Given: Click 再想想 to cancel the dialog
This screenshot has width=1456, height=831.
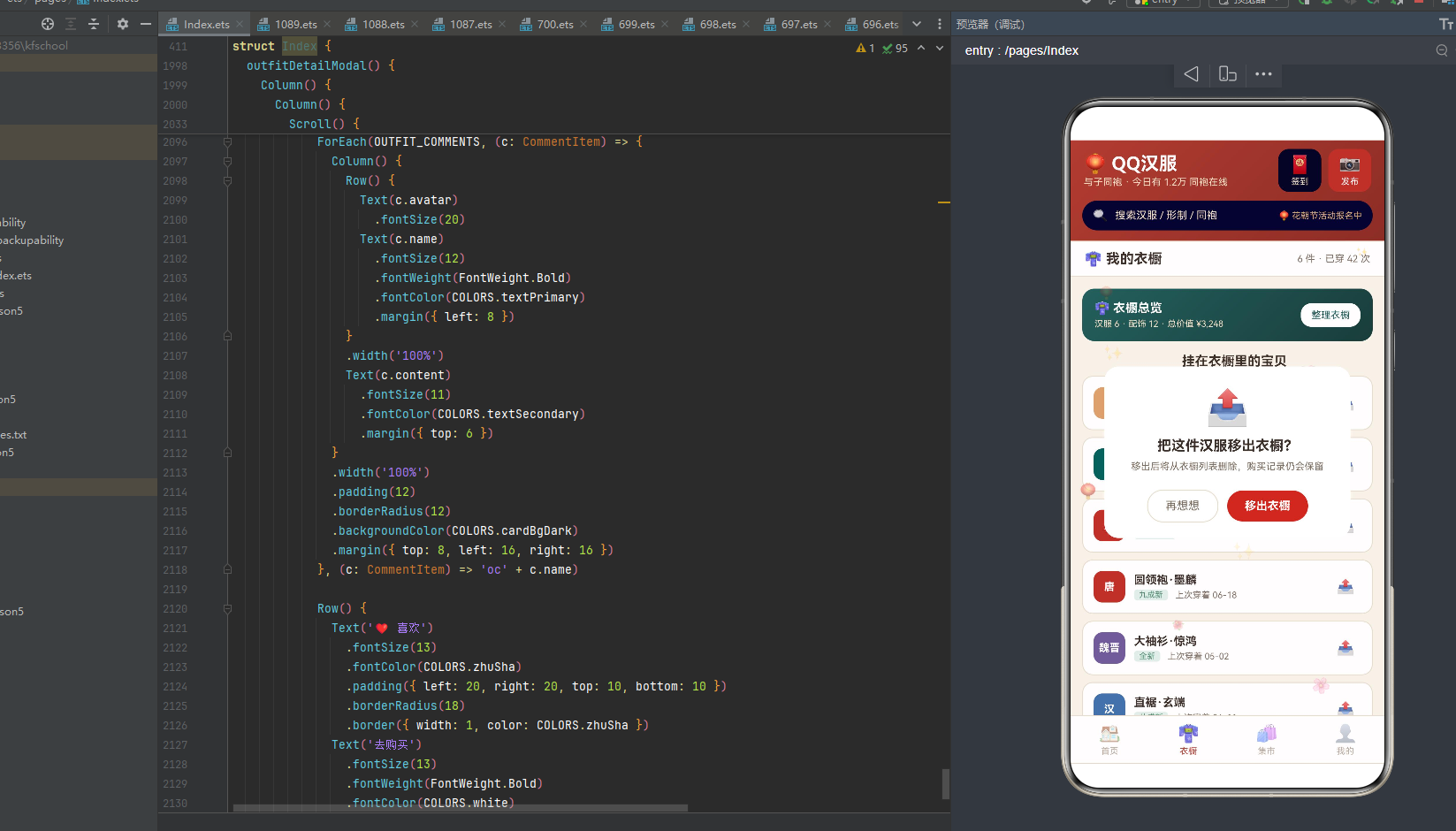Looking at the screenshot, I should [1182, 506].
